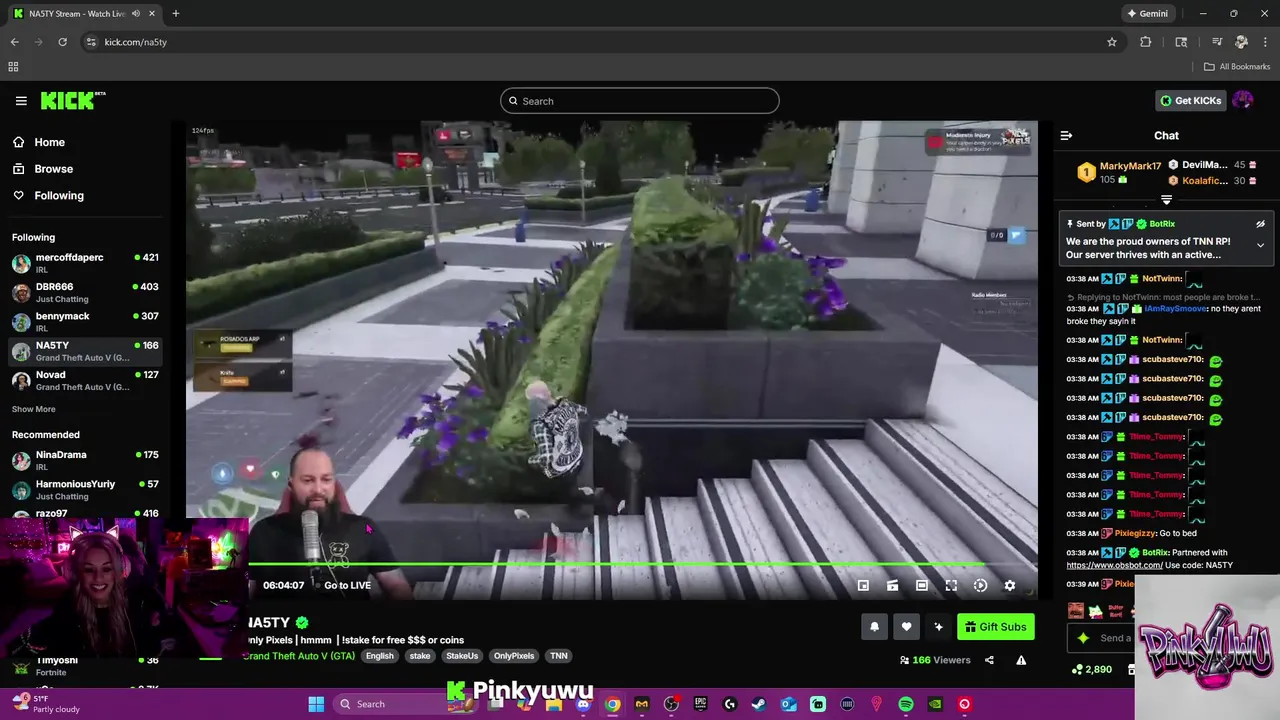Screen dimensions: 1280x720
Task: Select the mercoffdaperc channel in the sidebar
Action: tap(85, 263)
